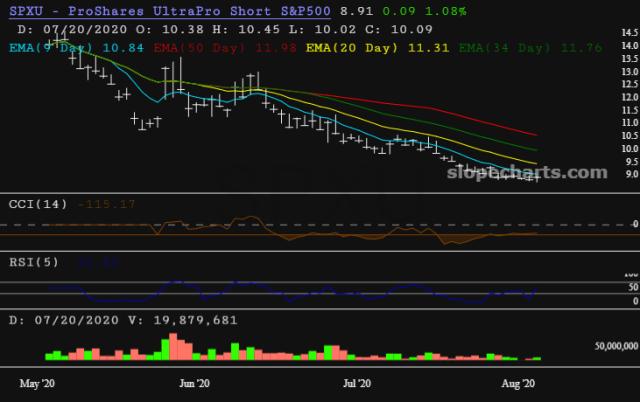640x402 pixels.
Task: Click the May '20 date axis label
Action: 38,383
